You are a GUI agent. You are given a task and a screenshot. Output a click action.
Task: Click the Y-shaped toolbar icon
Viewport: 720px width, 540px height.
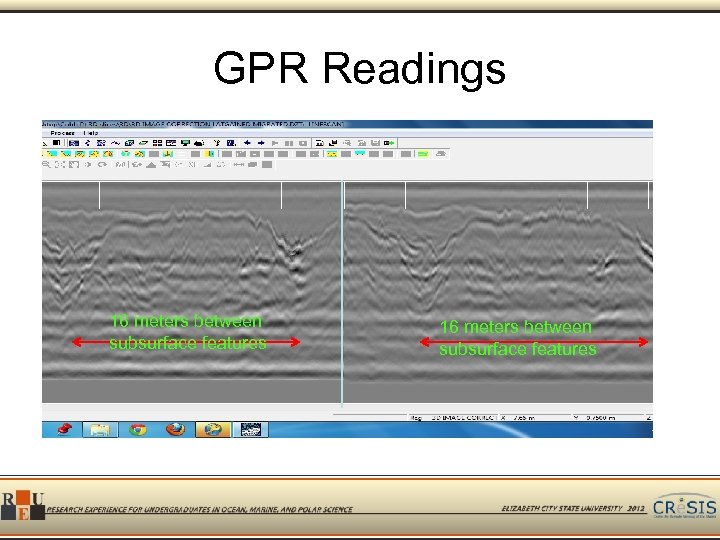click(217, 143)
